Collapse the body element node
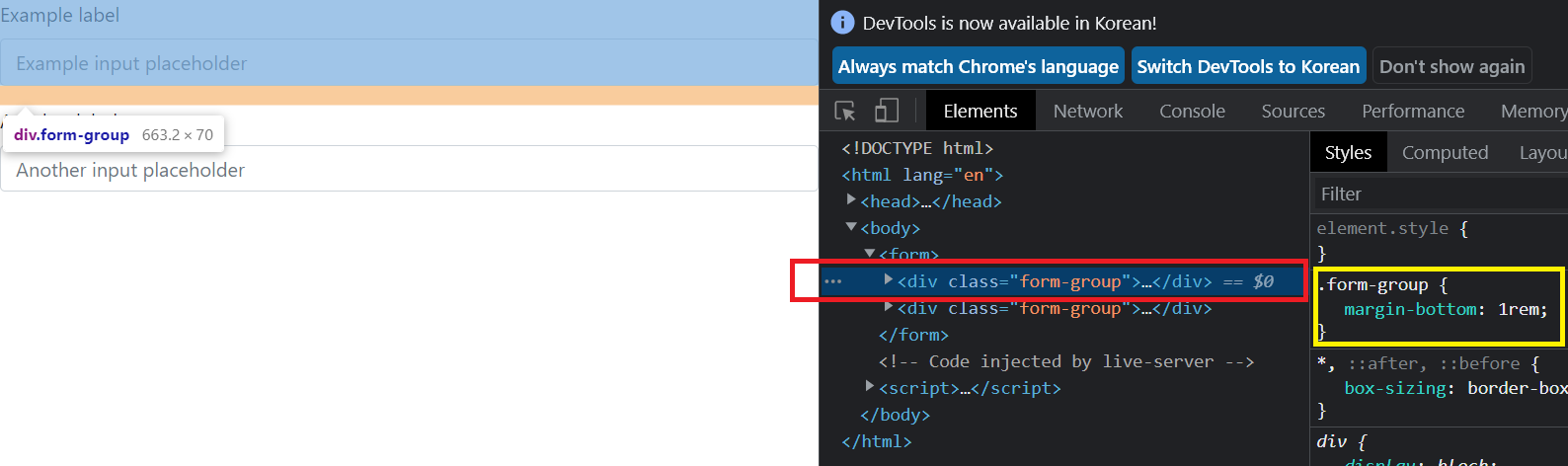 (x=851, y=227)
